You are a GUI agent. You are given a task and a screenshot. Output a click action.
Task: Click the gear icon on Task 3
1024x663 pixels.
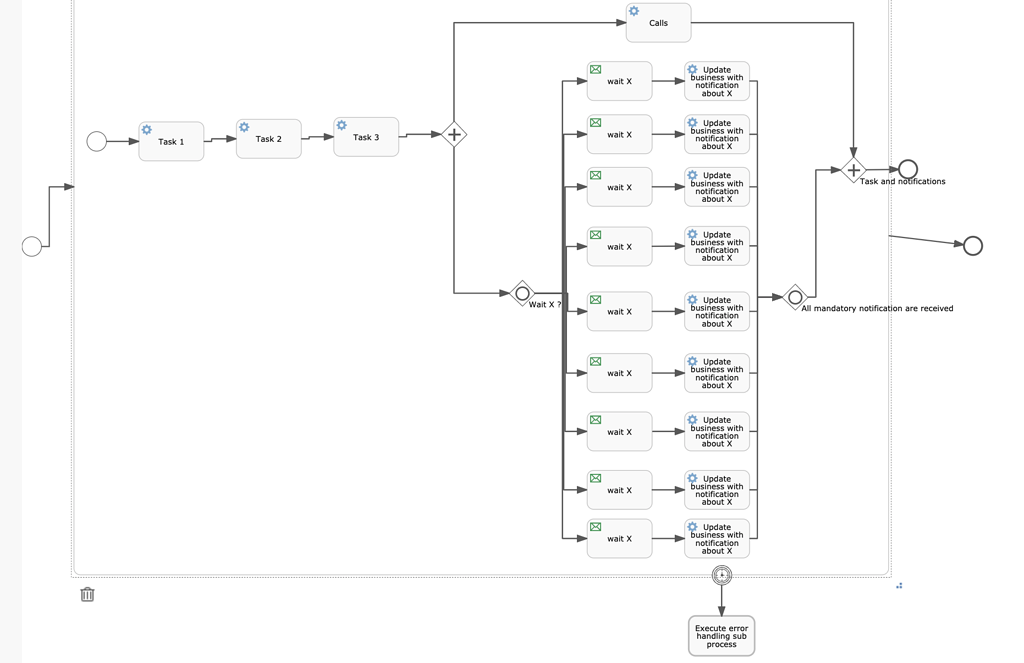click(x=341, y=124)
